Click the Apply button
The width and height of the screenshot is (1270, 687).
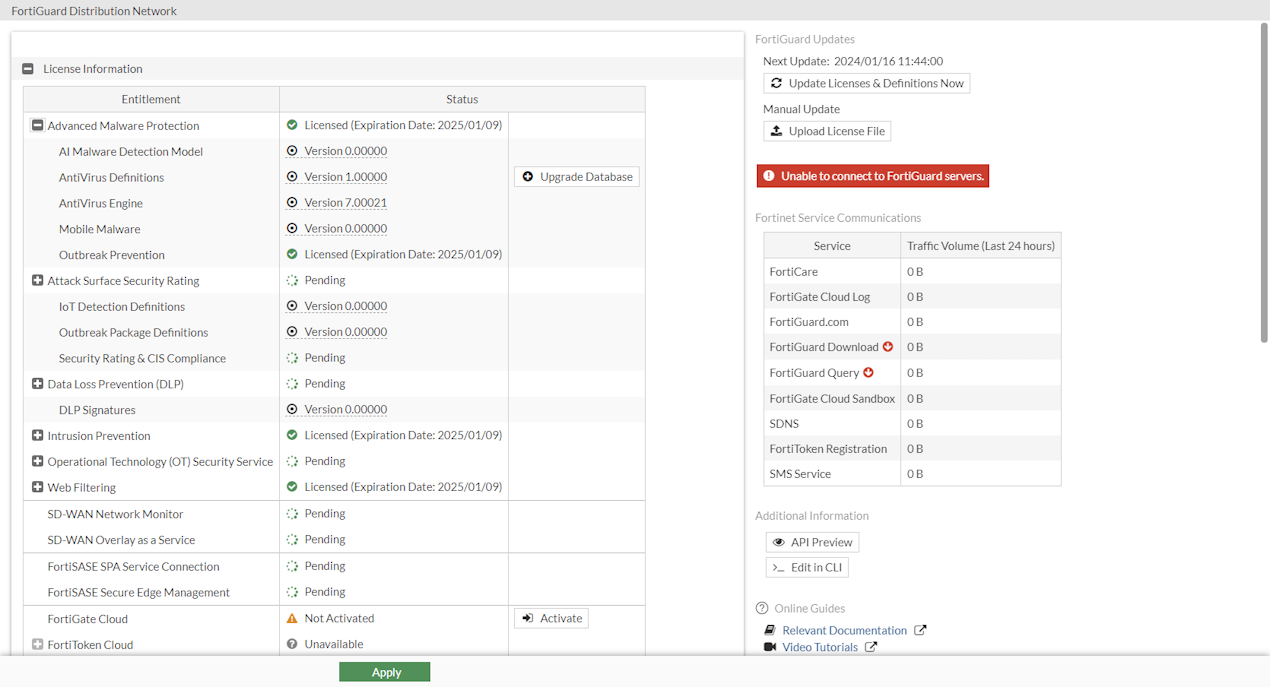[x=384, y=671]
